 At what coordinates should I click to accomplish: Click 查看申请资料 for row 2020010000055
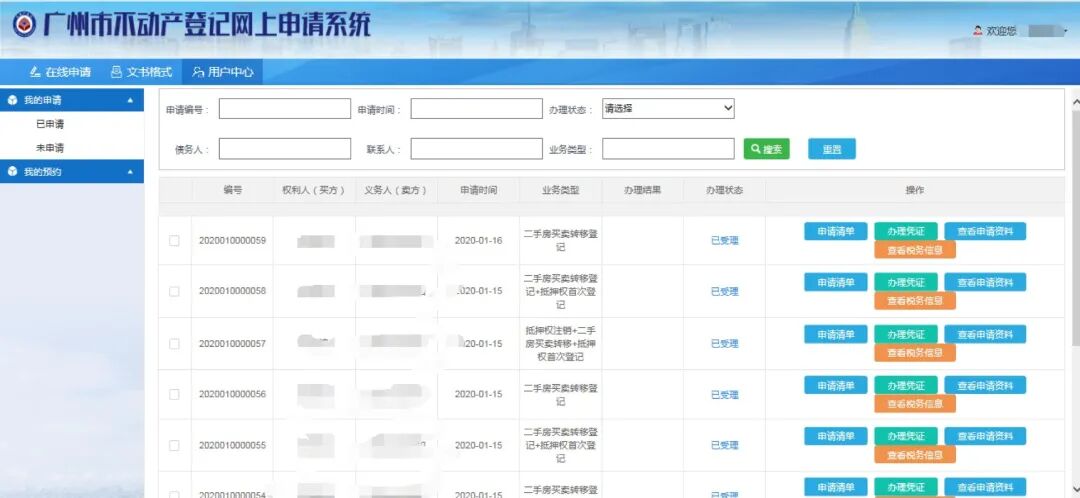pos(985,436)
